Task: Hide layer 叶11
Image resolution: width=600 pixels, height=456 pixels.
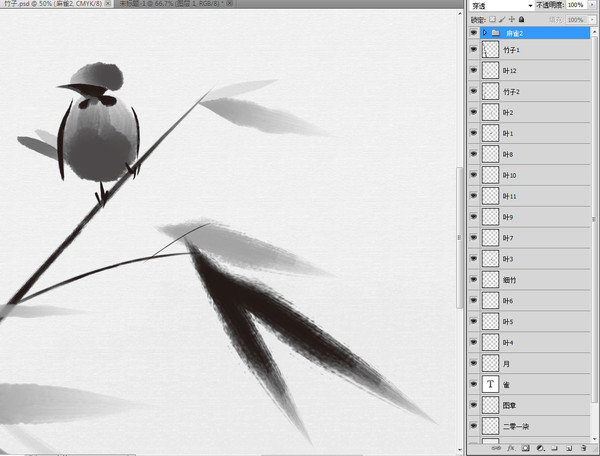Action: pyautogui.click(x=474, y=196)
